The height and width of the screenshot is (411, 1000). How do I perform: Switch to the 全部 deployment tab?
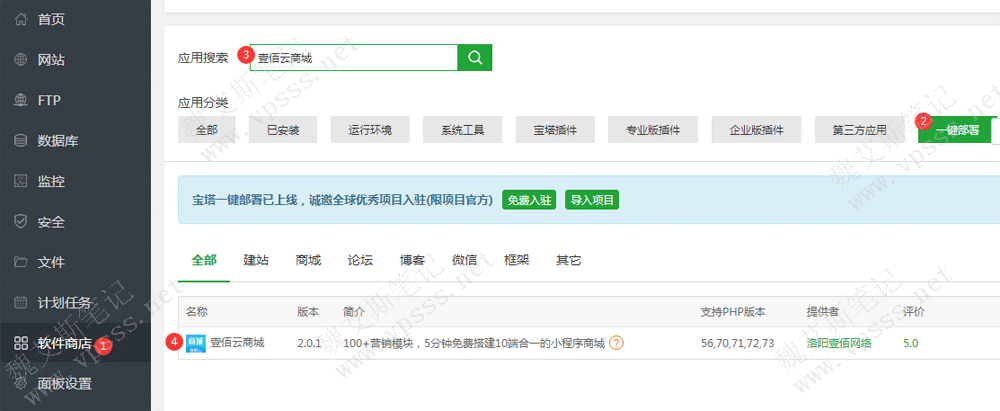204,260
